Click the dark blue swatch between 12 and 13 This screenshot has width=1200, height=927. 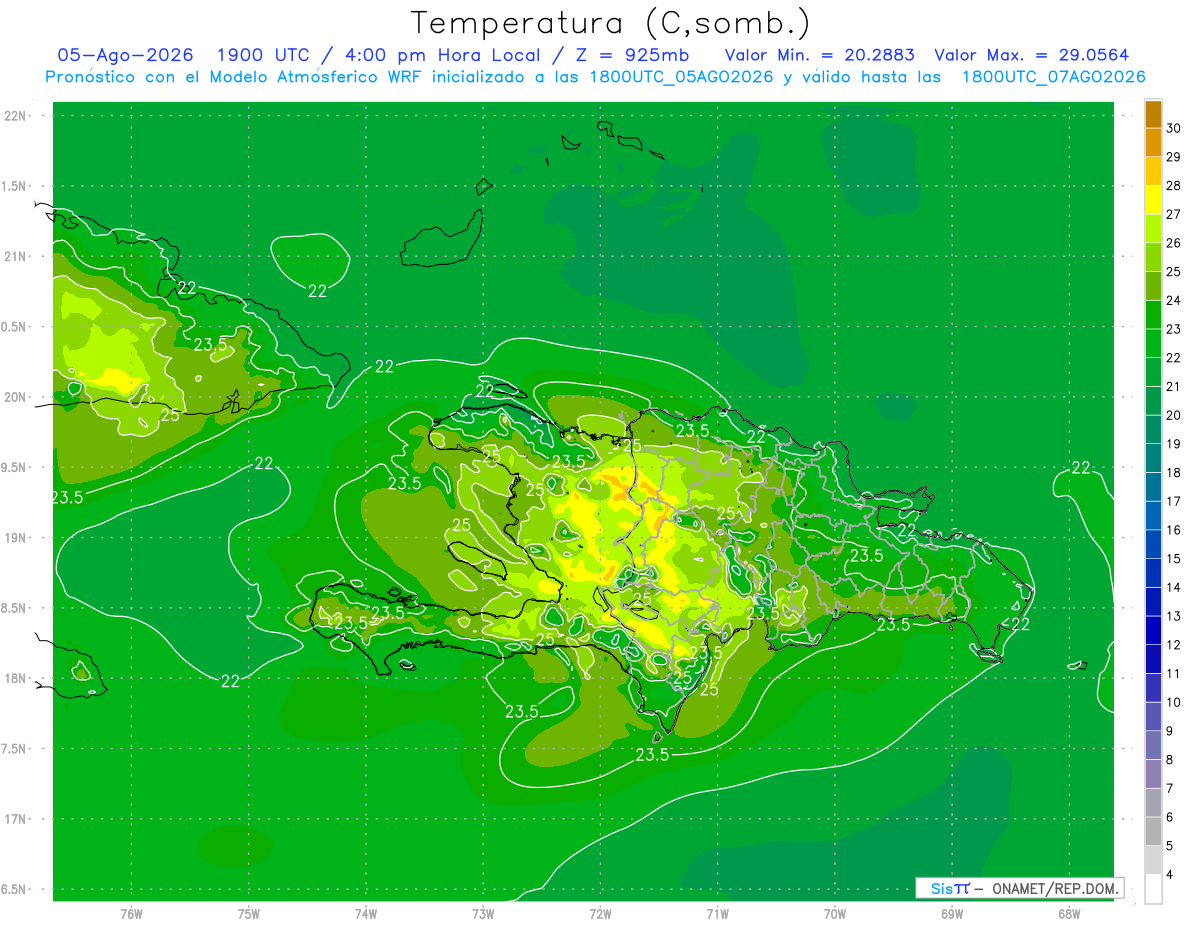pos(1153,630)
